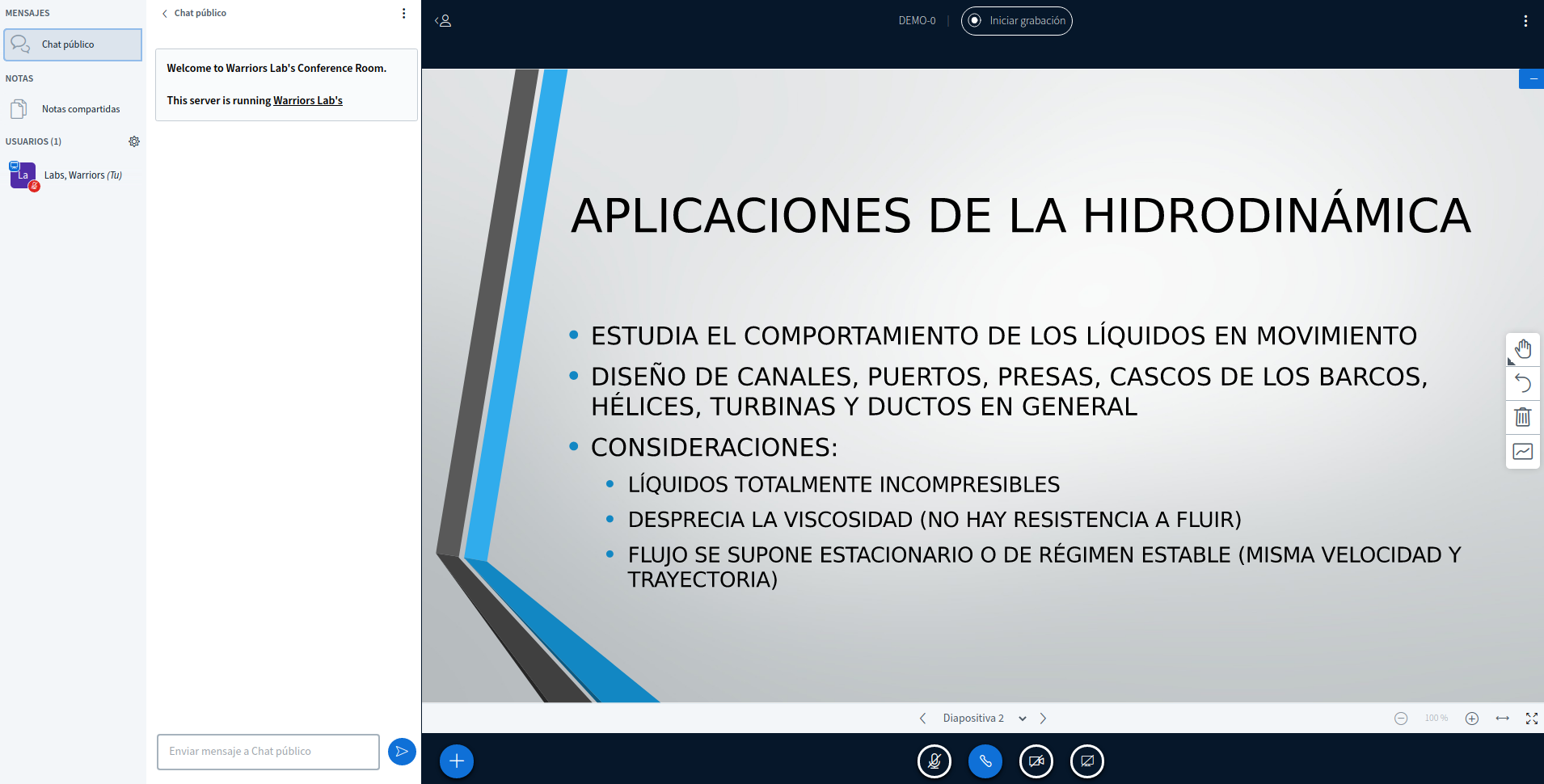Send the chat message
Viewport: 1544px width, 784px height.
[x=402, y=752]
